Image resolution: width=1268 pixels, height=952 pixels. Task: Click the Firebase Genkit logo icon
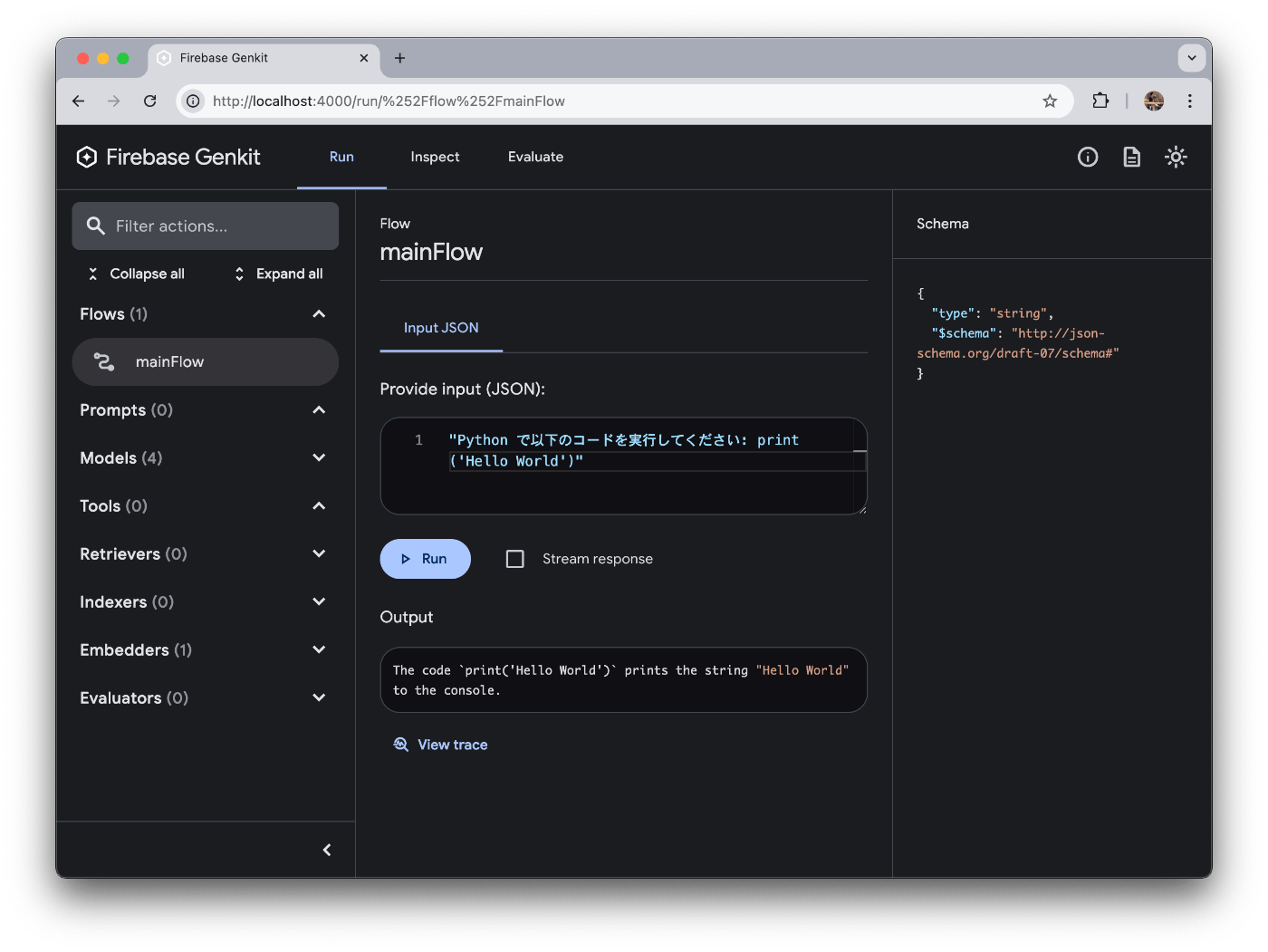pos(87,157)
